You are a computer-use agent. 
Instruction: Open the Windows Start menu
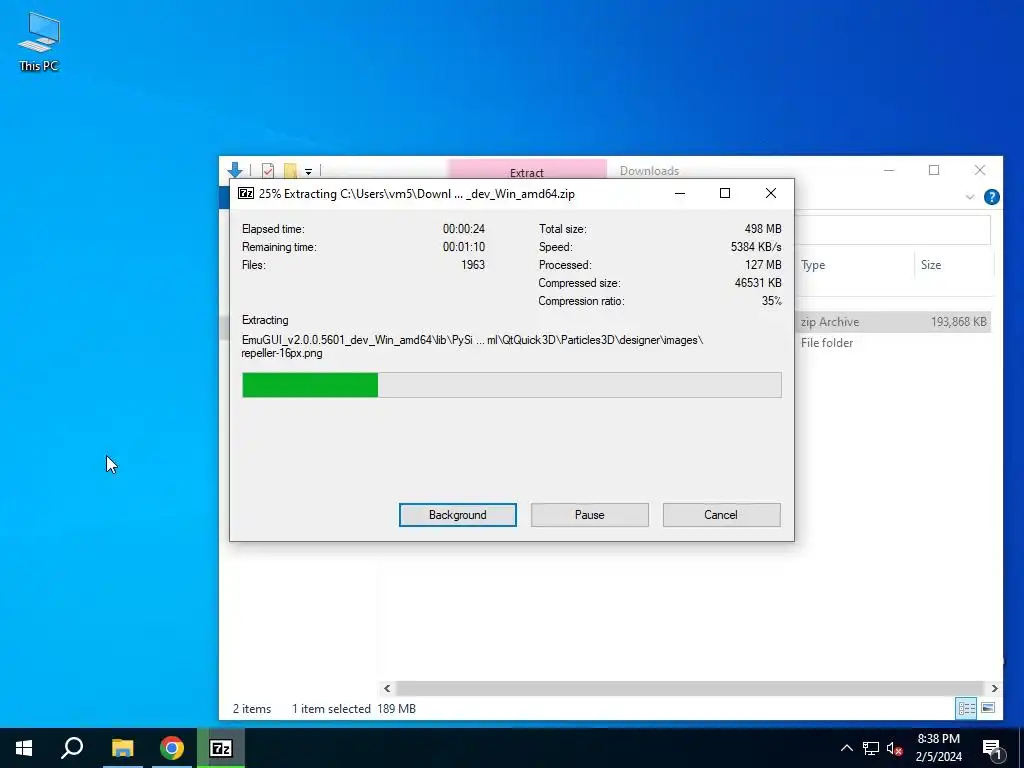pos(24,748)
